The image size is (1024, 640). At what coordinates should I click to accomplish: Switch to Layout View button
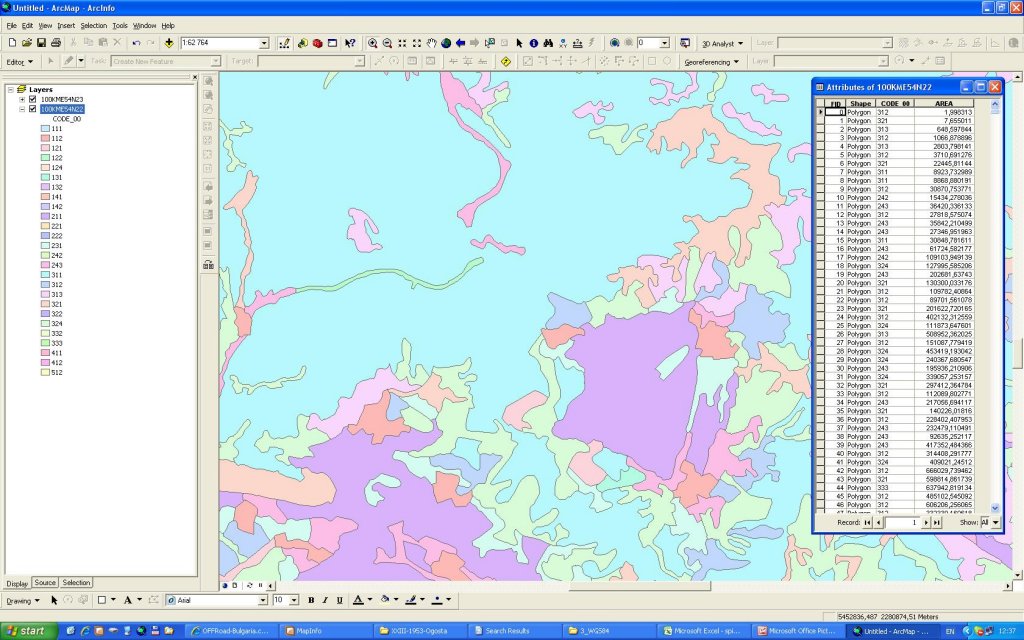234,585
